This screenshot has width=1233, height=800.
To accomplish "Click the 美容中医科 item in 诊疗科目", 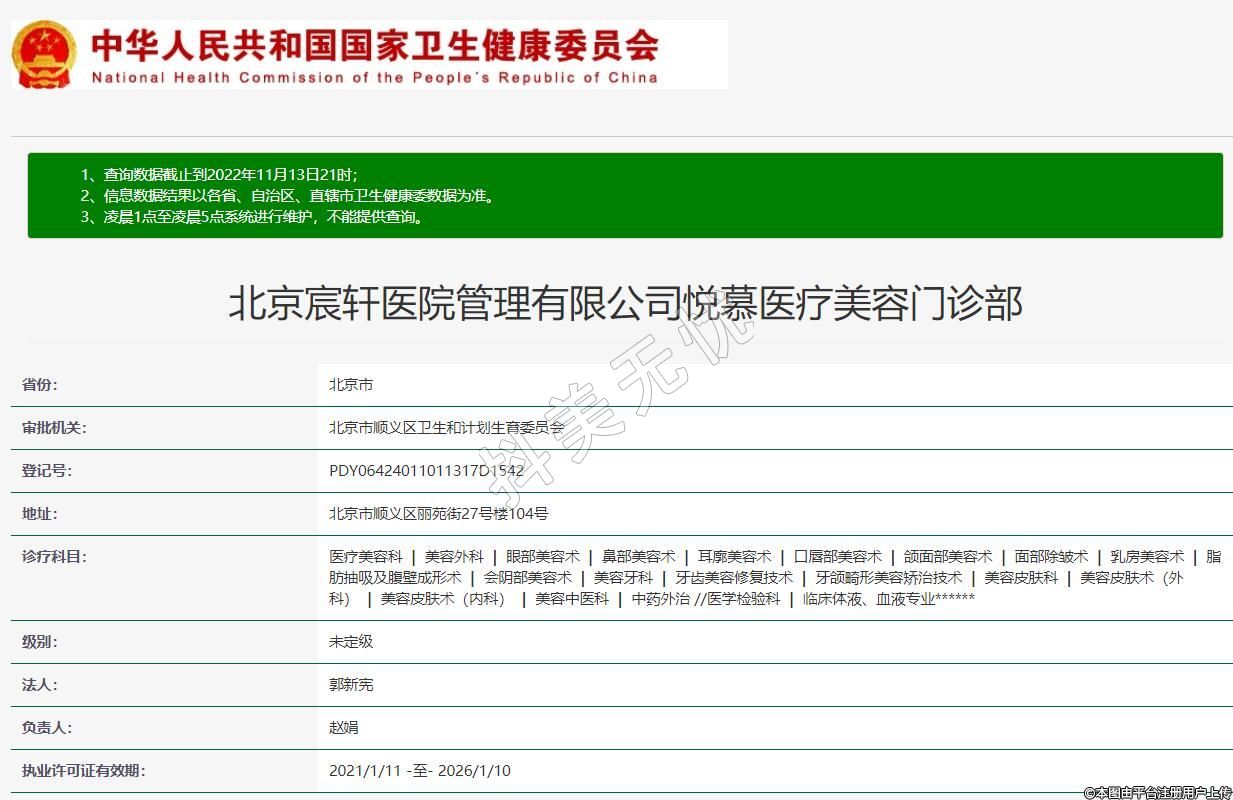I will [571, 599].
